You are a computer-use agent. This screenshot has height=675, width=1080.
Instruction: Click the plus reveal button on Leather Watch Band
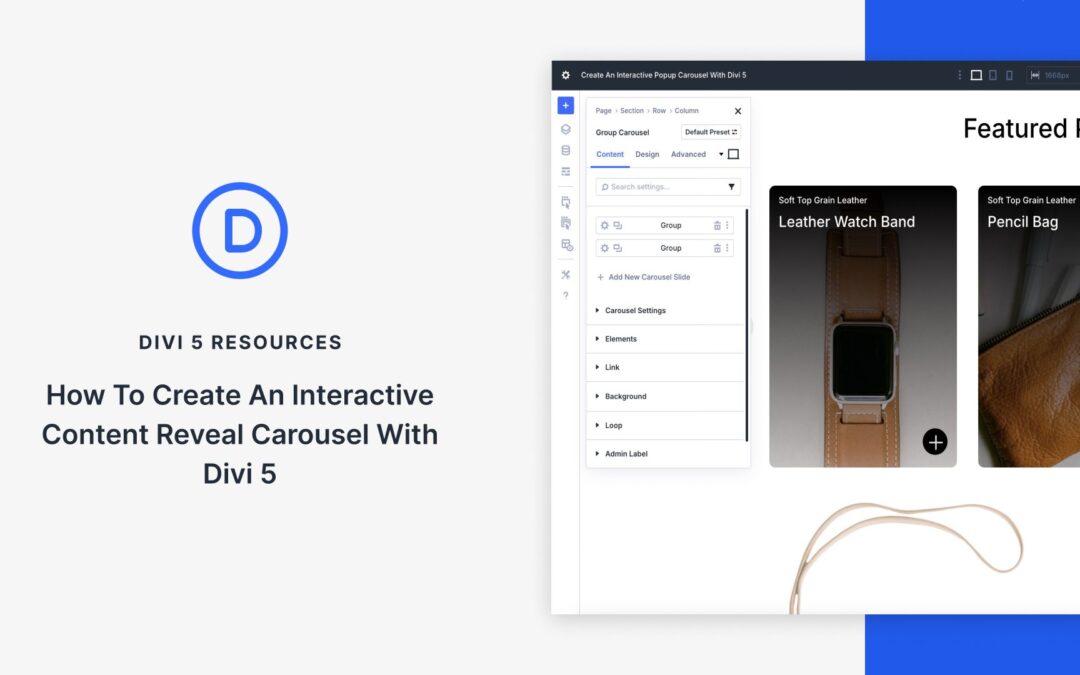pyautogui.click(x=934, y=441)
